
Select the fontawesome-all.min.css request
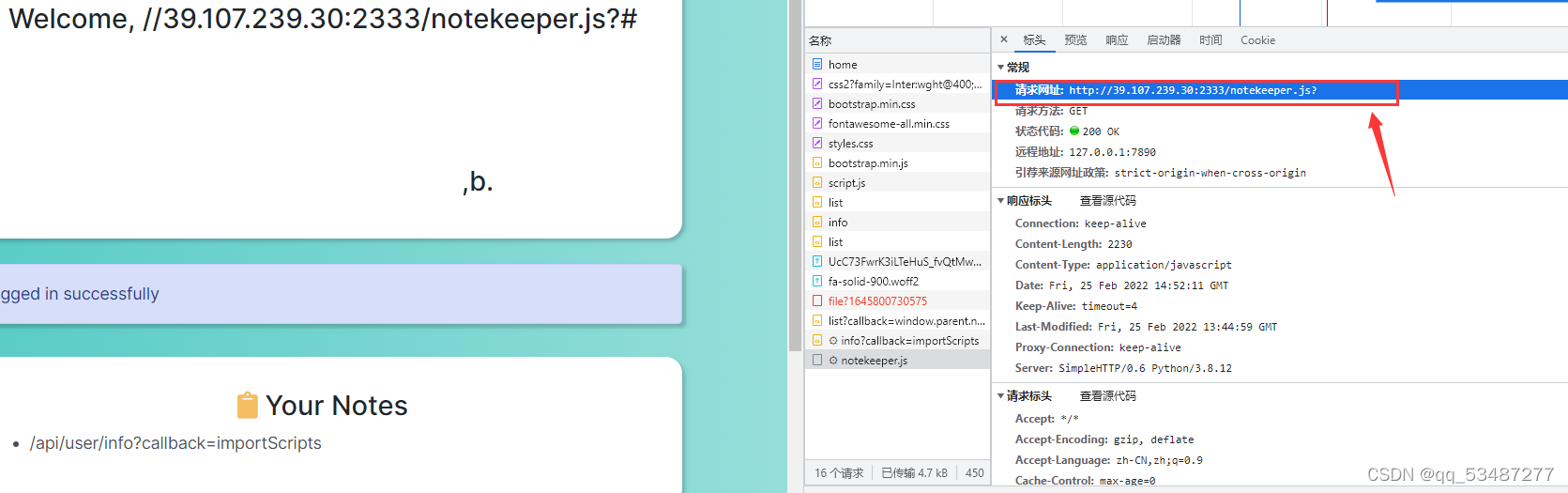coord(898,124)
